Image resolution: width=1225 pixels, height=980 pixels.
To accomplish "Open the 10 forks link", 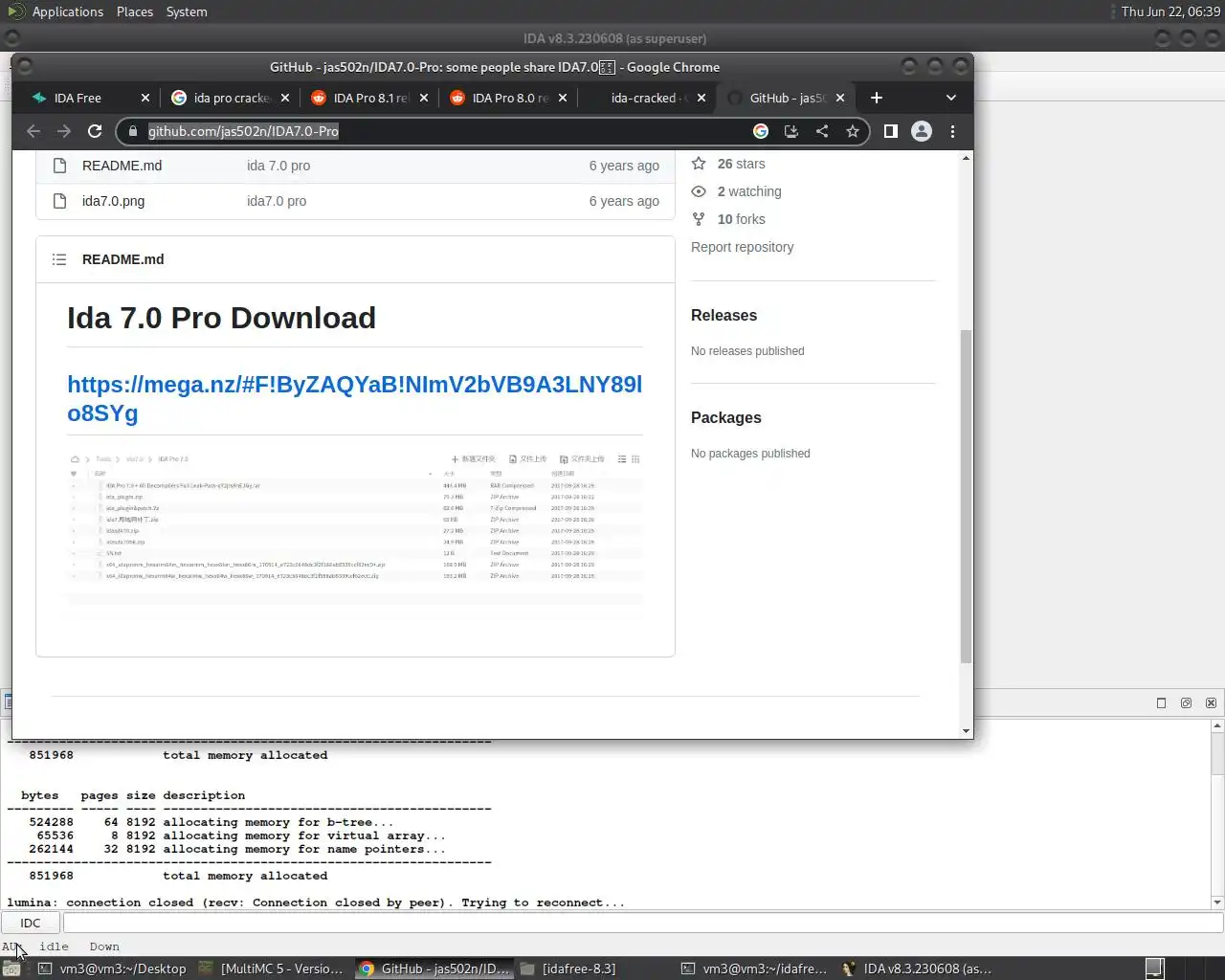I will coord(742,219).
